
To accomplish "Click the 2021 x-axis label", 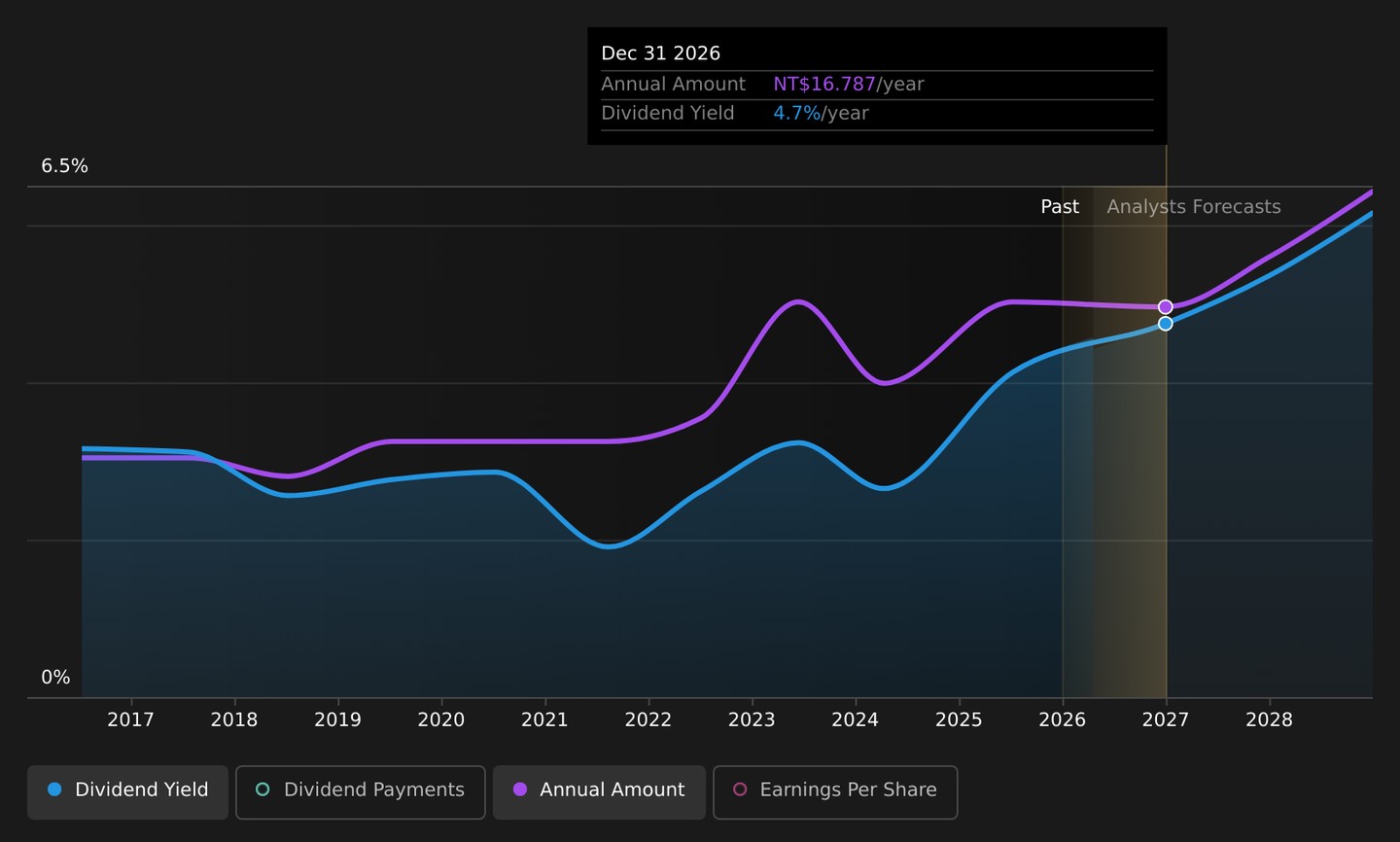I will click(544, 720).
